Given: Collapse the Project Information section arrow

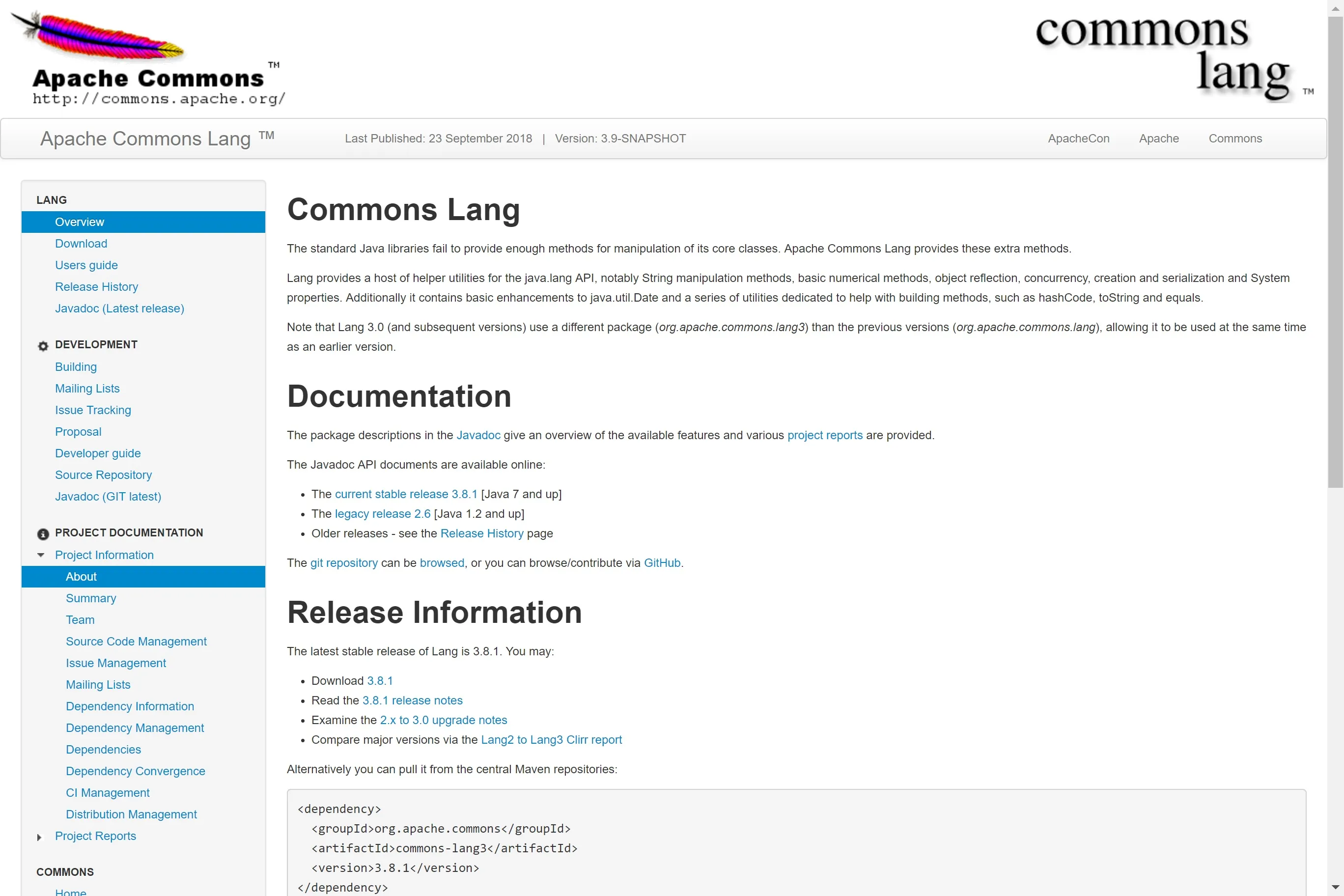Looking at the screenshot, I should (41, 555).
